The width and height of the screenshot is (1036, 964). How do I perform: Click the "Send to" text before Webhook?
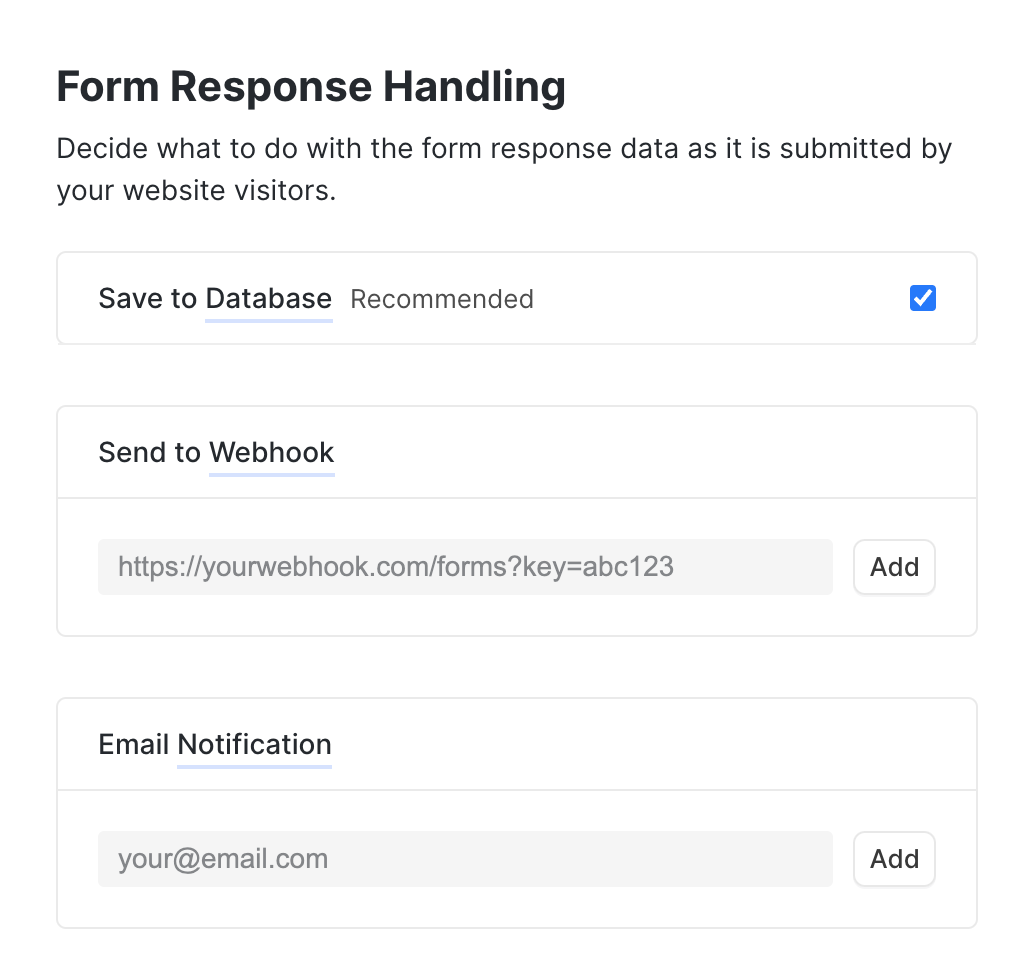(149, 452)
